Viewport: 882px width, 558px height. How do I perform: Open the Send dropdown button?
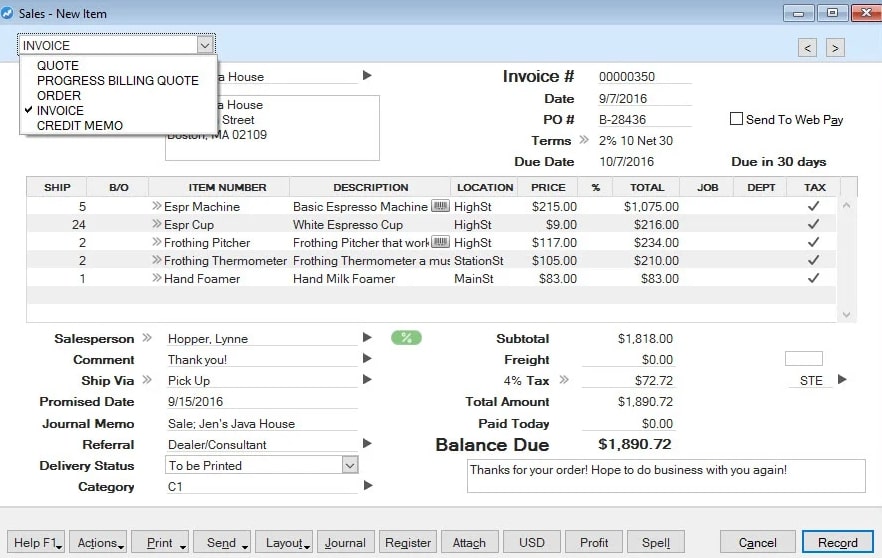pyautogui.click(x=222, y=542)
